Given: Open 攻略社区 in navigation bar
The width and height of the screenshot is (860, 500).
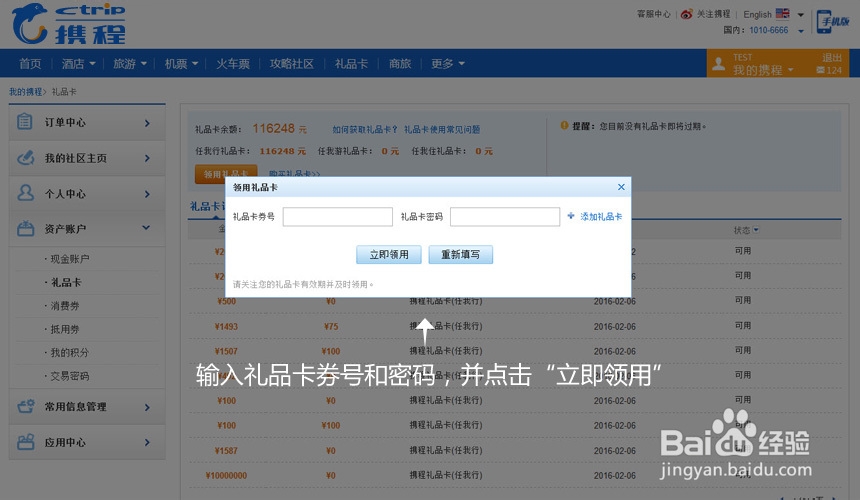Looking at the screenshot, I should [292, 64].
